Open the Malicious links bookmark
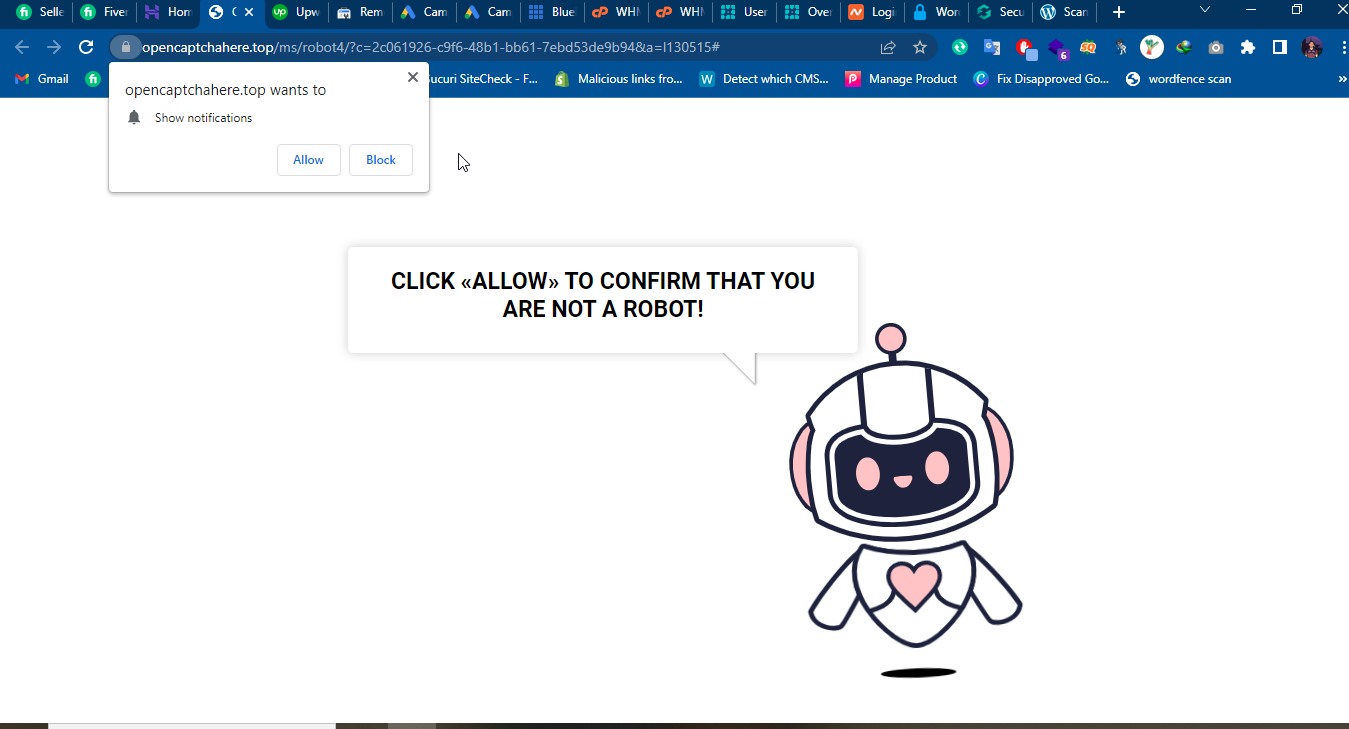 (x=619, y=79)
